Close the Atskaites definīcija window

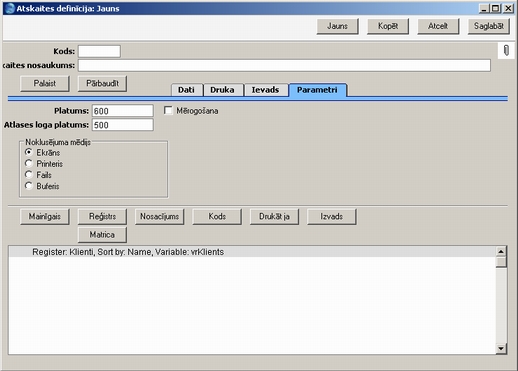(508, 8)
